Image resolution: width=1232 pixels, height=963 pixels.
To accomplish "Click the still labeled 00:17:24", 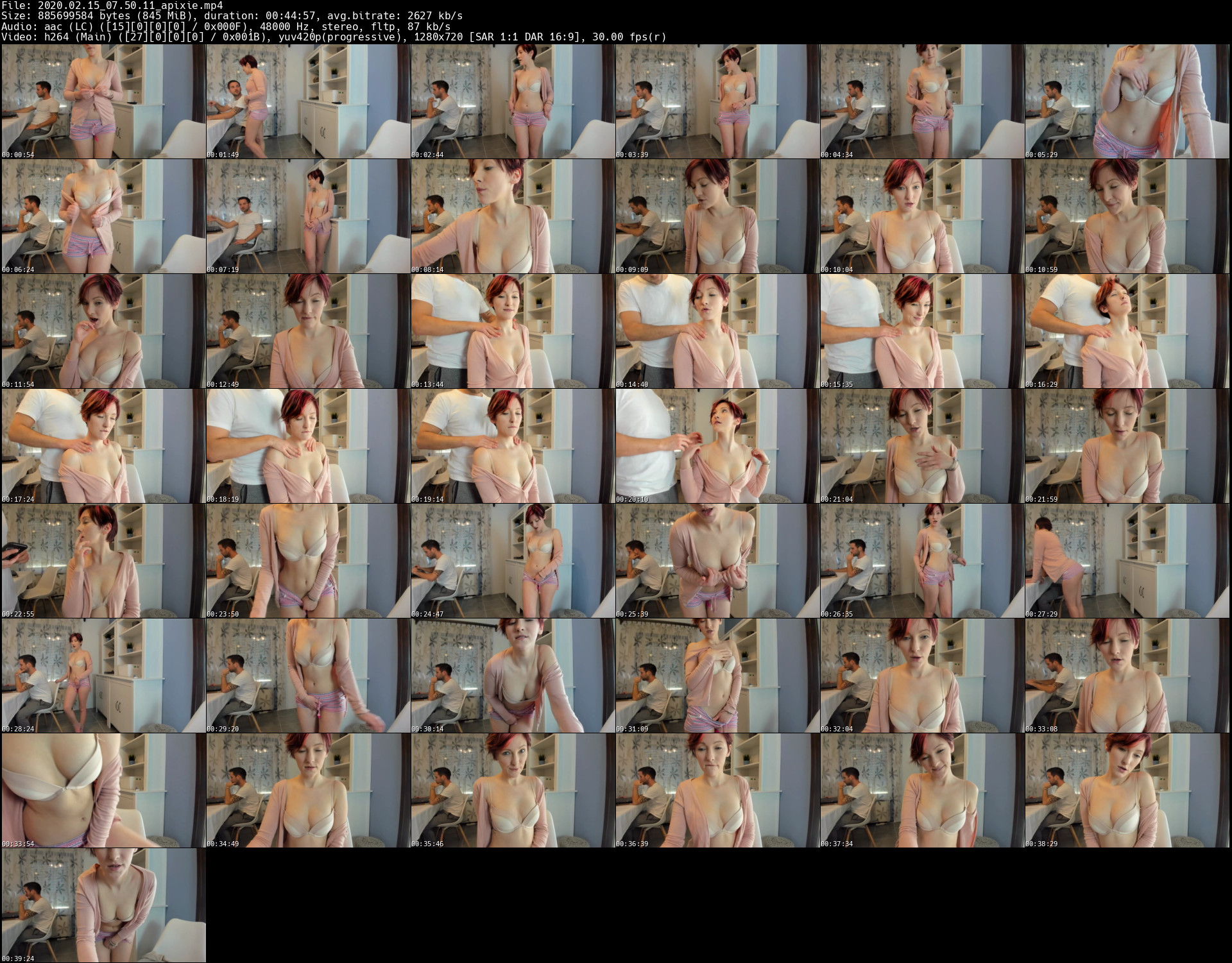I will click(103, 446).
